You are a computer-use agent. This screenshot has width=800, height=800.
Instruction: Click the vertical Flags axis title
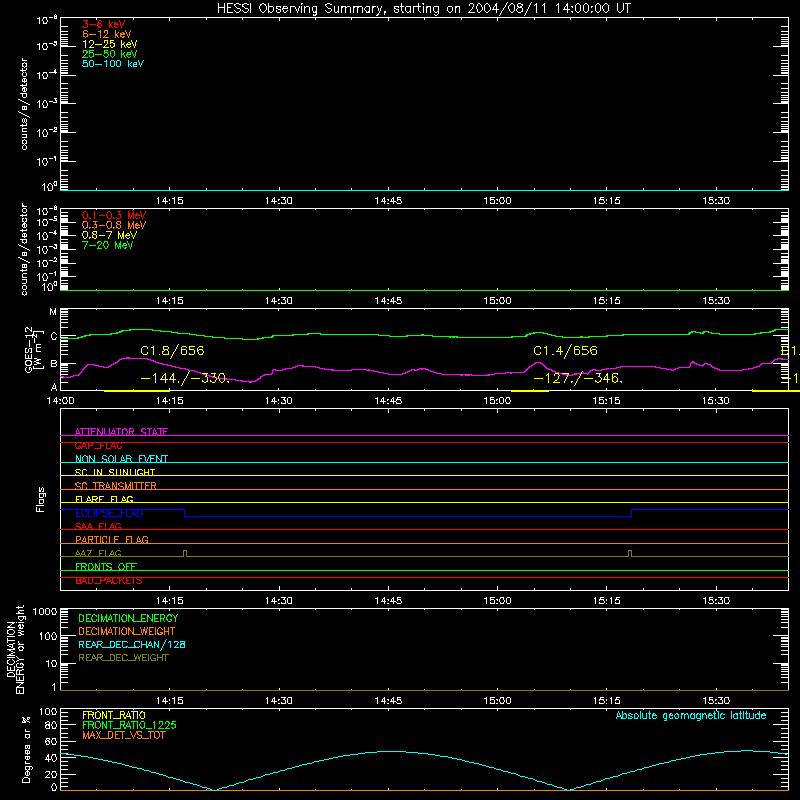pos(41,499)
